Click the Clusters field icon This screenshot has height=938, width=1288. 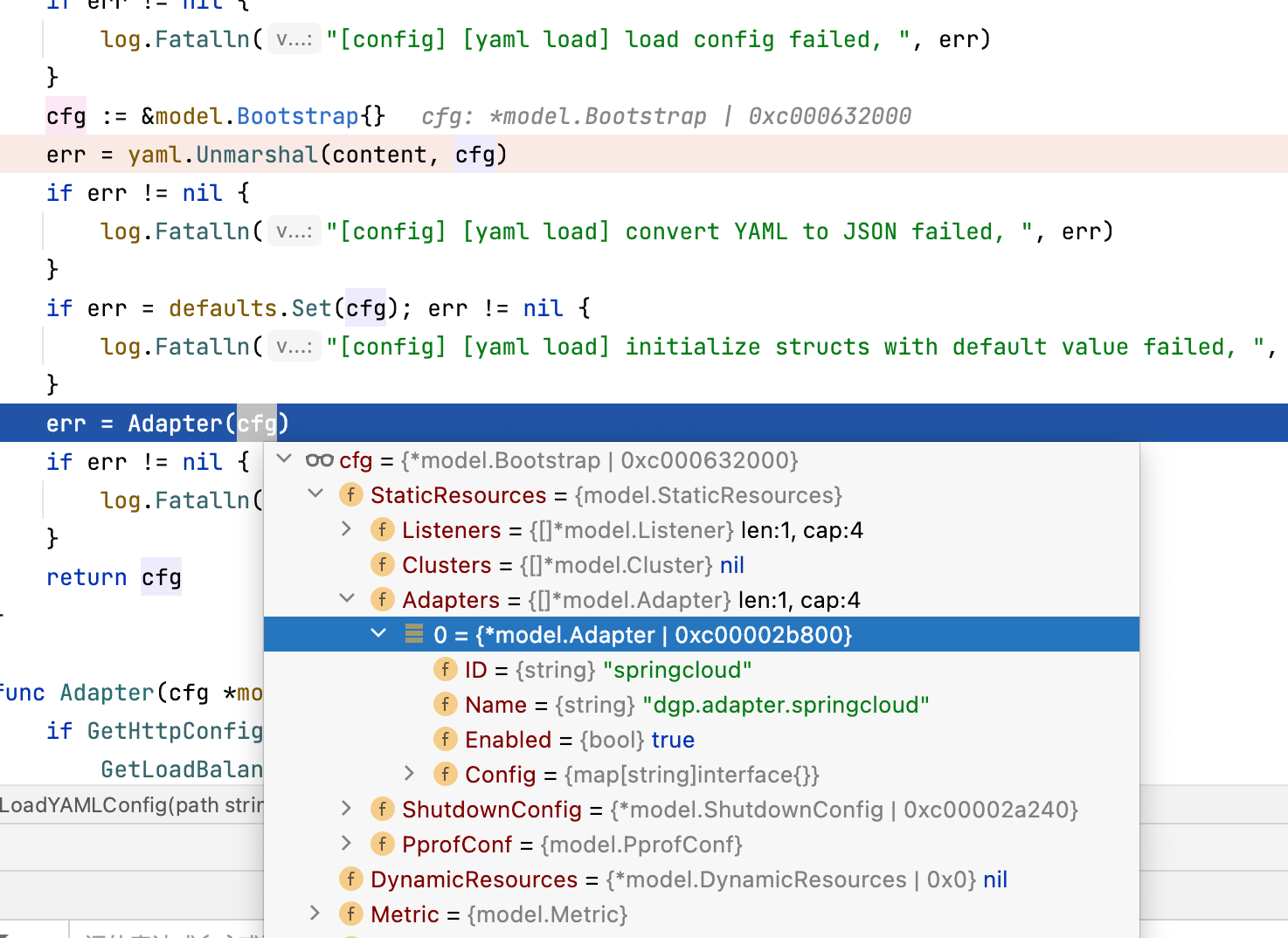[383, 565]
